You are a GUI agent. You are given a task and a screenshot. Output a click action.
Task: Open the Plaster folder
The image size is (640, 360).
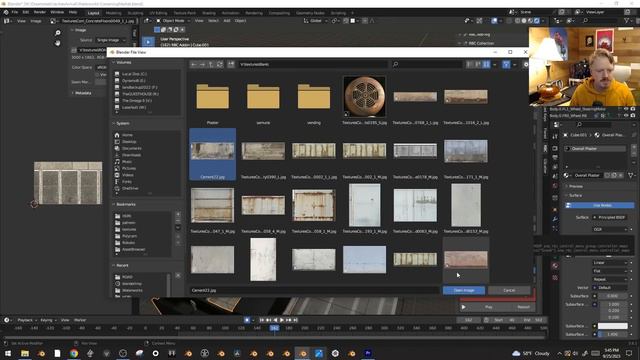click(x=213, y=97)
